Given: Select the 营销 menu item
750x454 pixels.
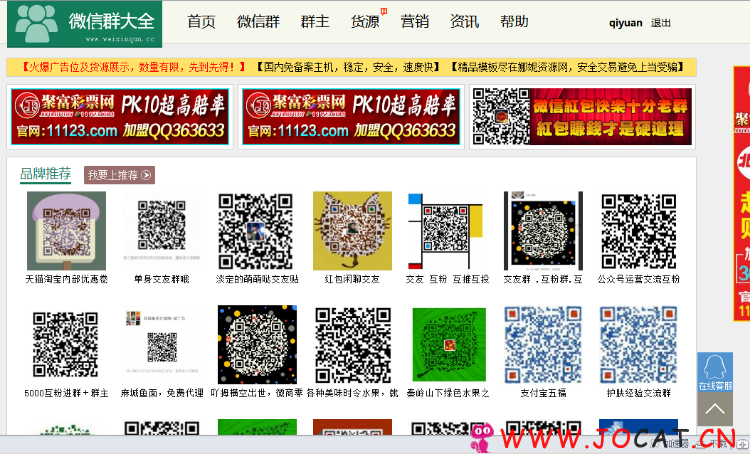Looking at the screenshot, I should [415, 22].
